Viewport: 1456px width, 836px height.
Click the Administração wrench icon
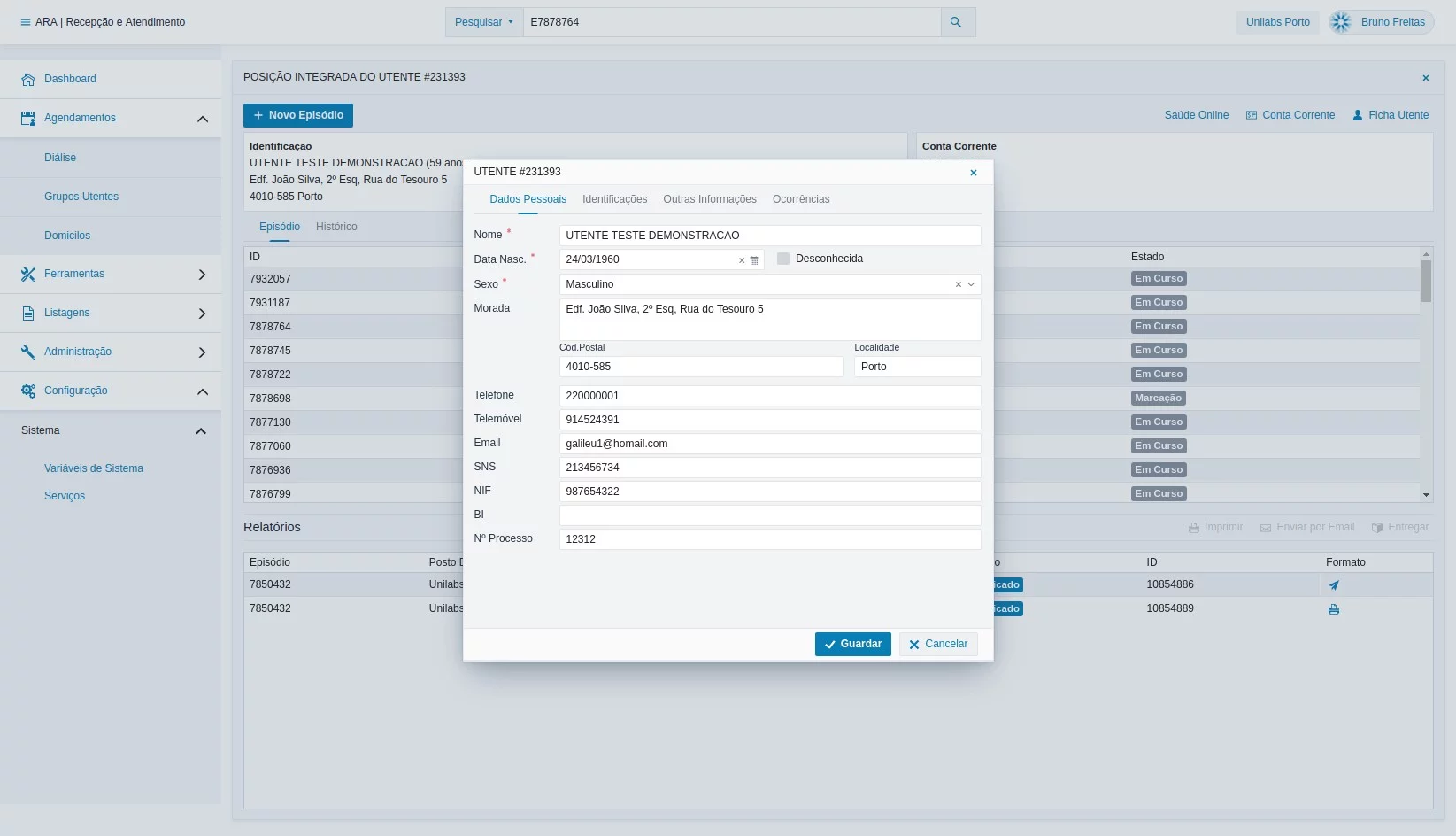28,352
